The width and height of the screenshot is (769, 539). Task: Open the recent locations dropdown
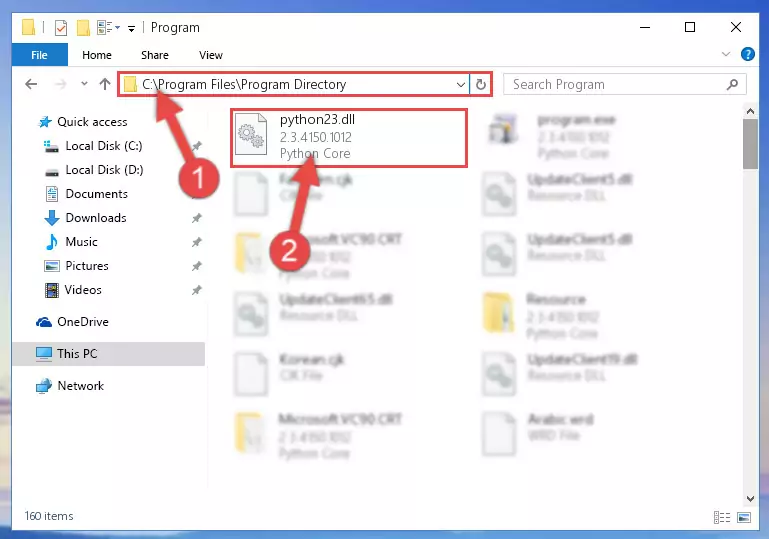click(84, 84)
